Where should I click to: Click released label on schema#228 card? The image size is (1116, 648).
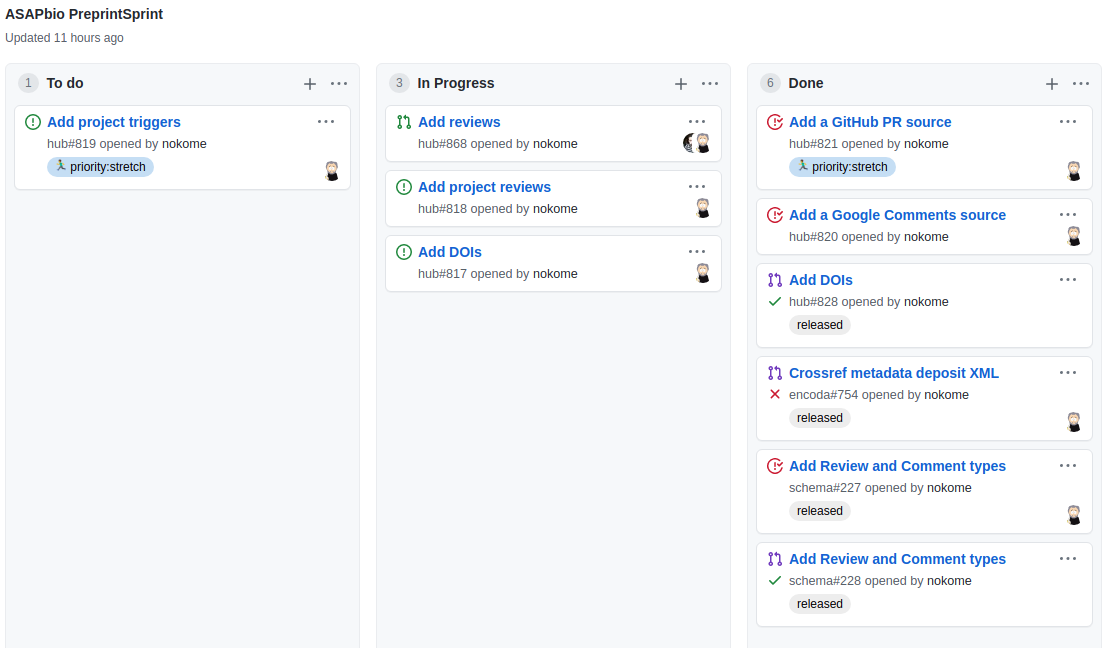pos(820,604)
